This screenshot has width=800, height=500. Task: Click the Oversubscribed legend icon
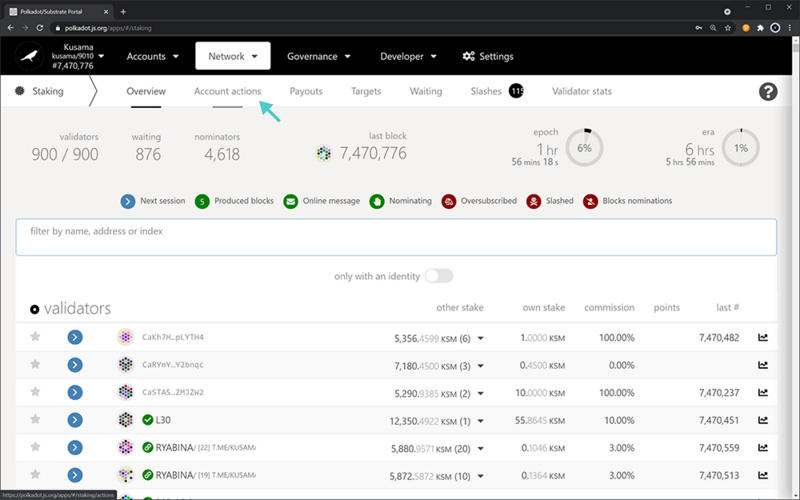click(x=449, y=202)
